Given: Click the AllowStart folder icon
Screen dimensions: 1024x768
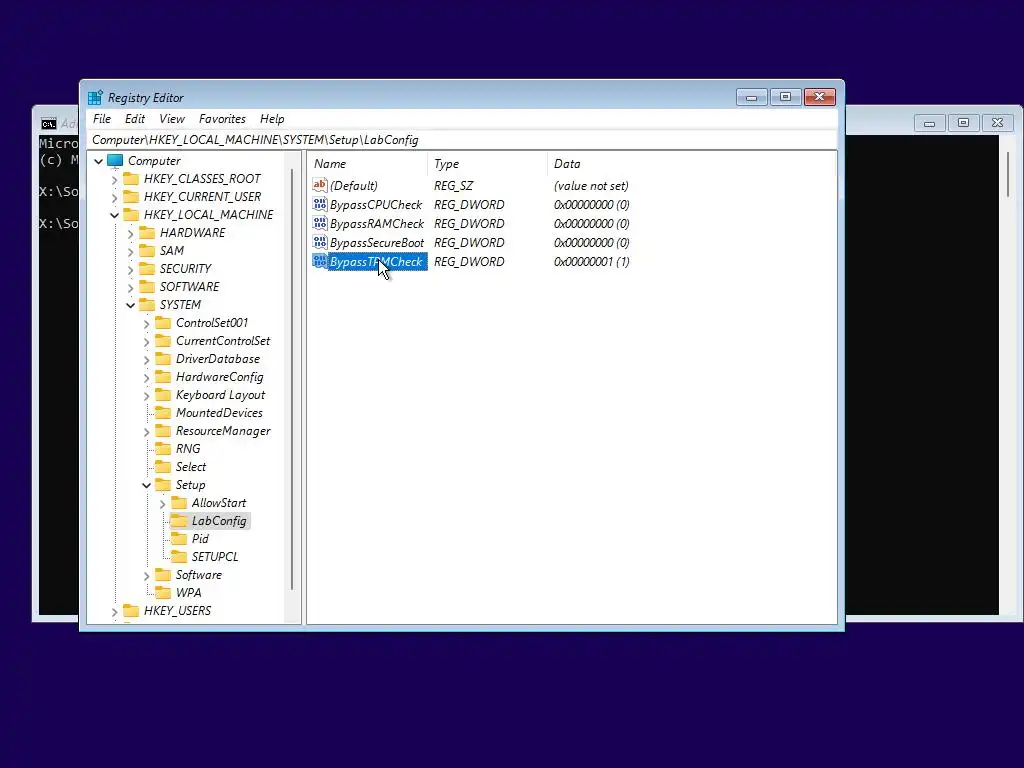Looking at the screenshot, I should pos(179,503).
